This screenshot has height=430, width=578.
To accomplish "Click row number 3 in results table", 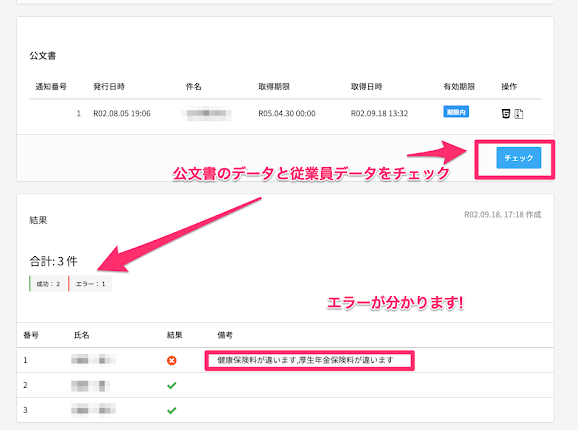I will tap(25, 410).
